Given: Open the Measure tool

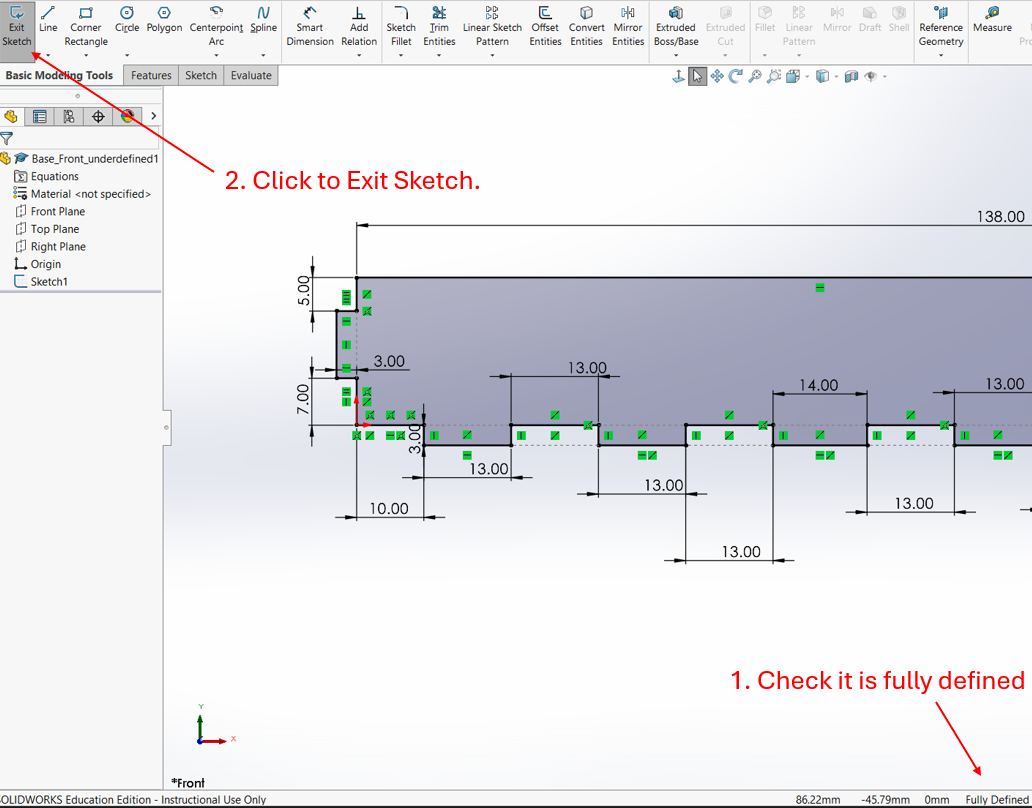Looking at the screenshot, I should tap(992, 20).
